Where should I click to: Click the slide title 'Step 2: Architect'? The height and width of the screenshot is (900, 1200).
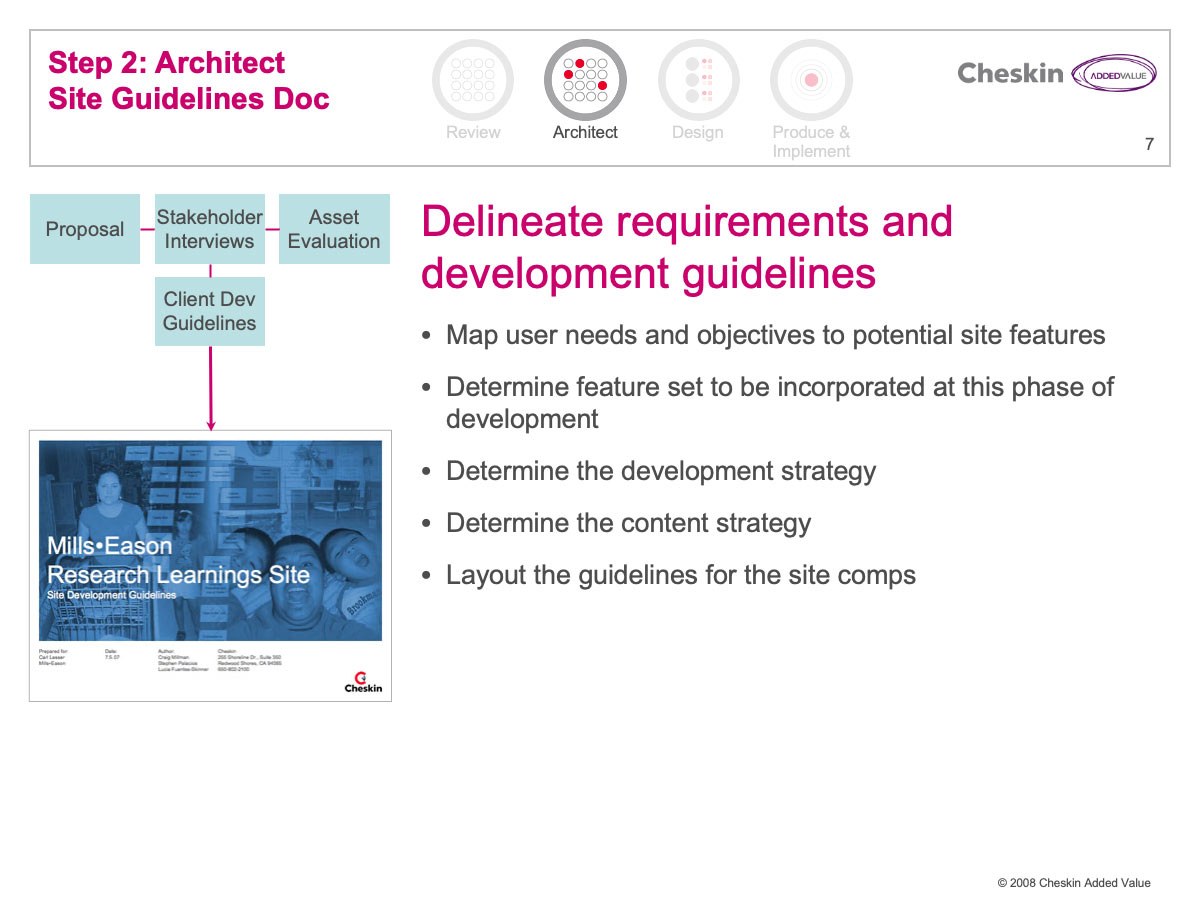[167, 63]
